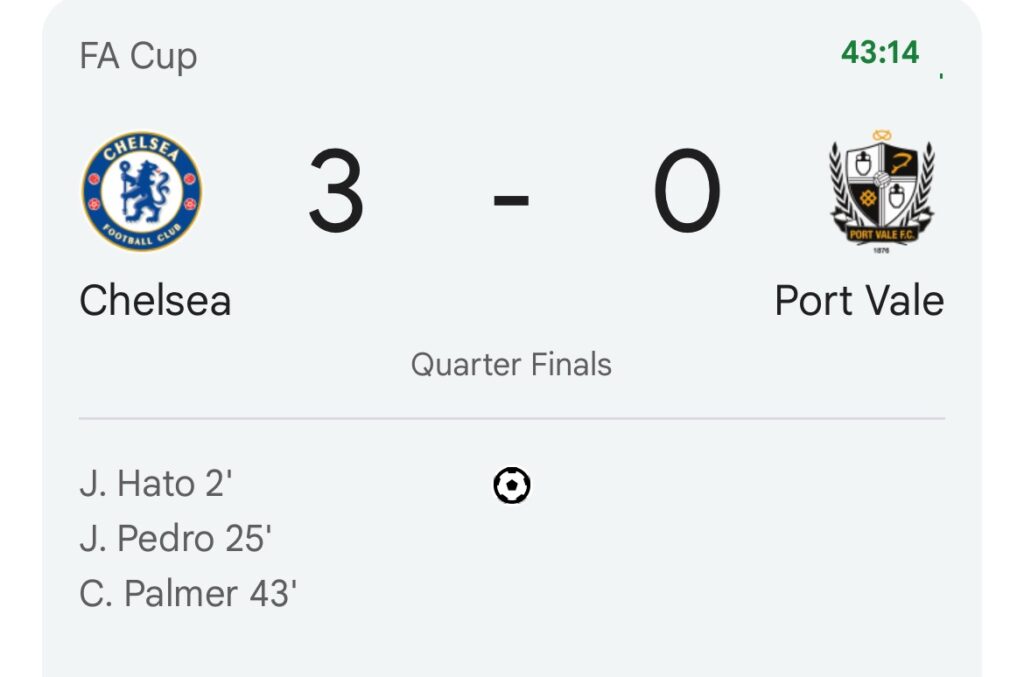Select the Quarter Finals round label
Screen dimensions: 1024x677
coord(511,364)
